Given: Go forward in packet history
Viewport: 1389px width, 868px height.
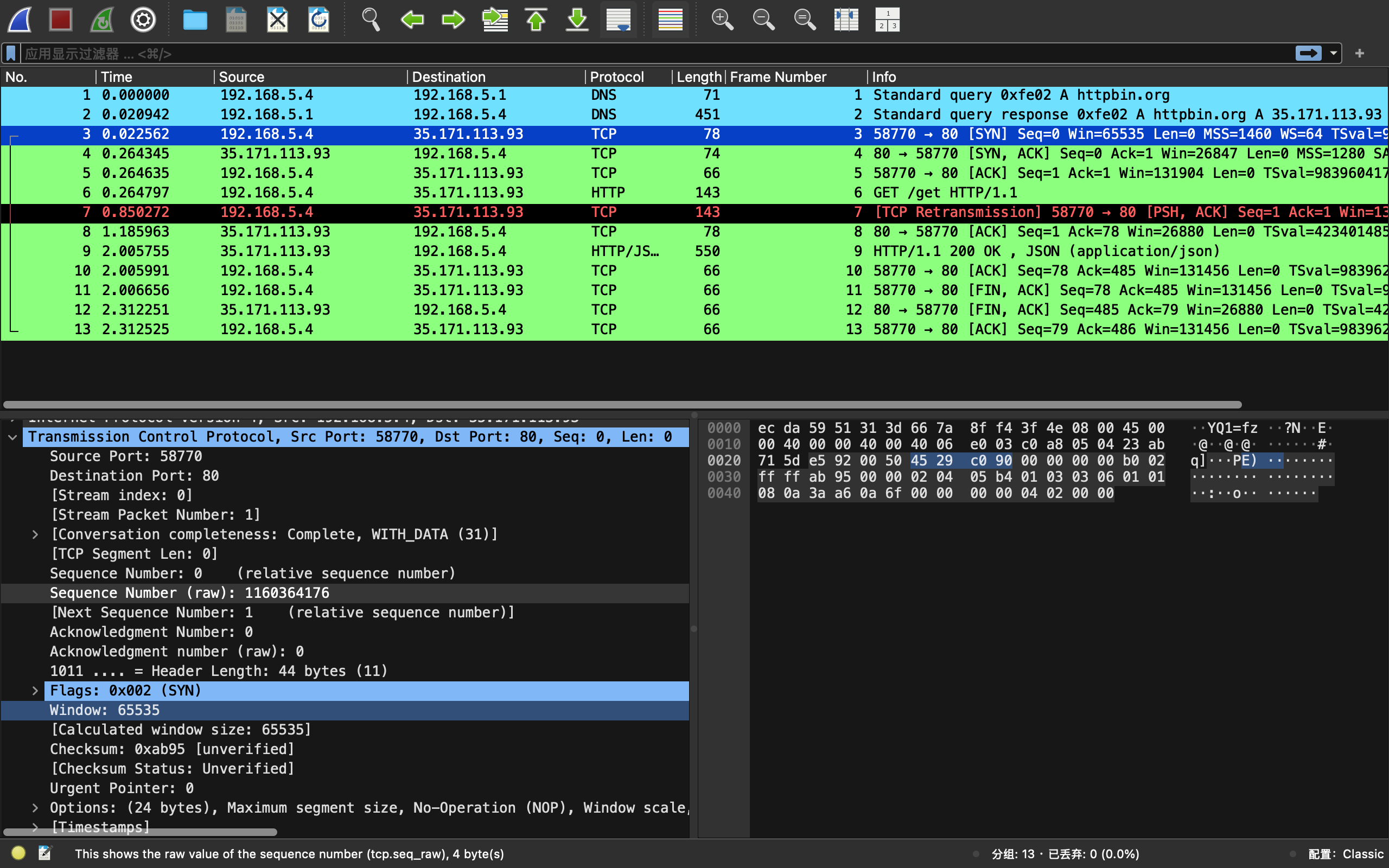Looking at the screenshot, I should coord(454,20).
